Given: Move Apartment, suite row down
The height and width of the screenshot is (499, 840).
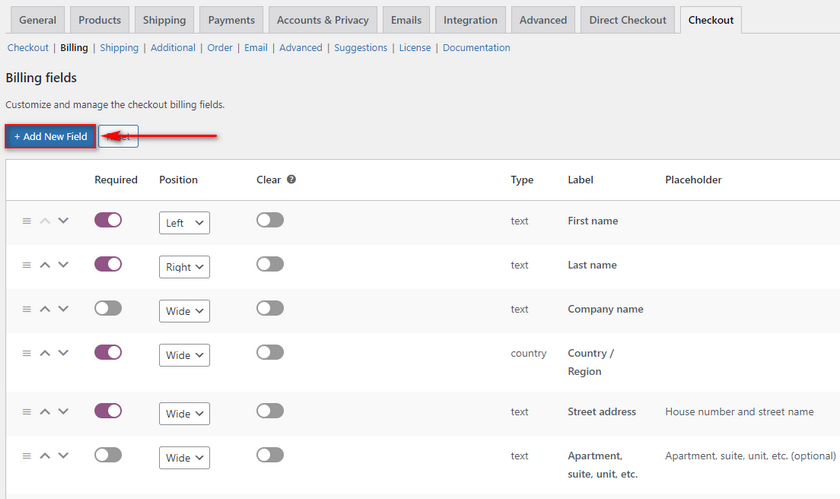Looking at the screenshot, I should tap(63, 455).
